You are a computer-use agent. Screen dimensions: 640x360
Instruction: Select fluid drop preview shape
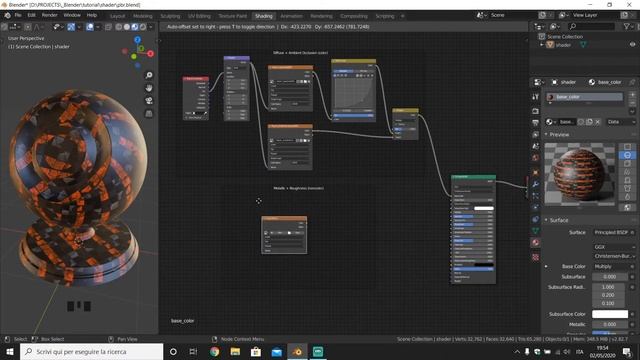627,197
